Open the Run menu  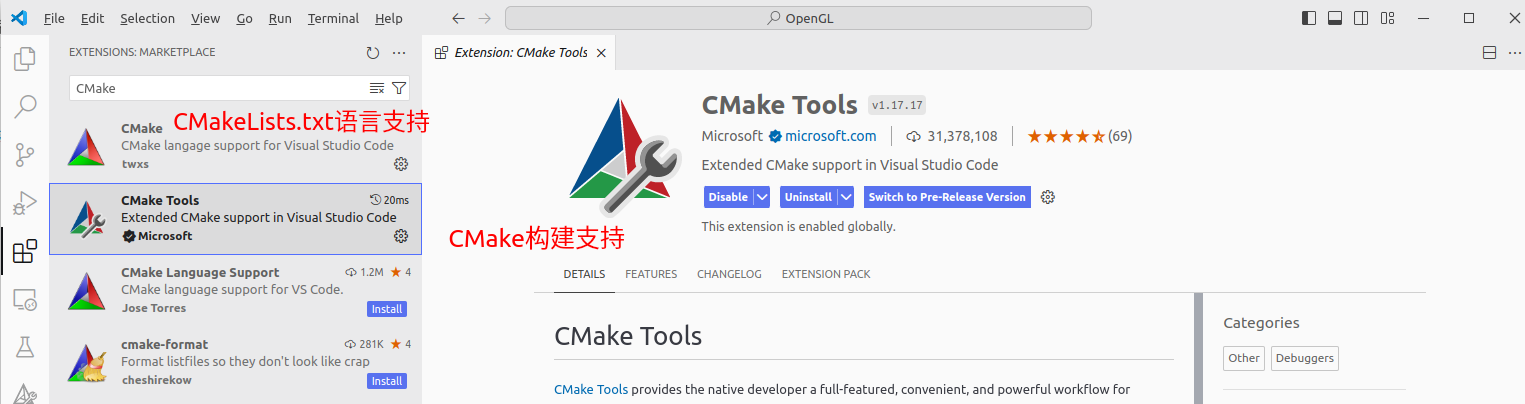click(x=280, y=18)
